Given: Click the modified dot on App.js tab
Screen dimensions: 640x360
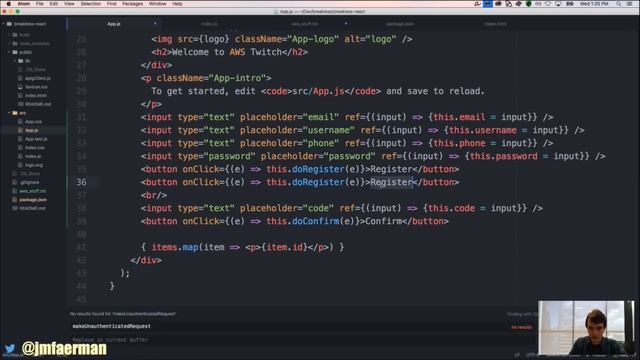Looking at the screenshot, I should point(155,24).
